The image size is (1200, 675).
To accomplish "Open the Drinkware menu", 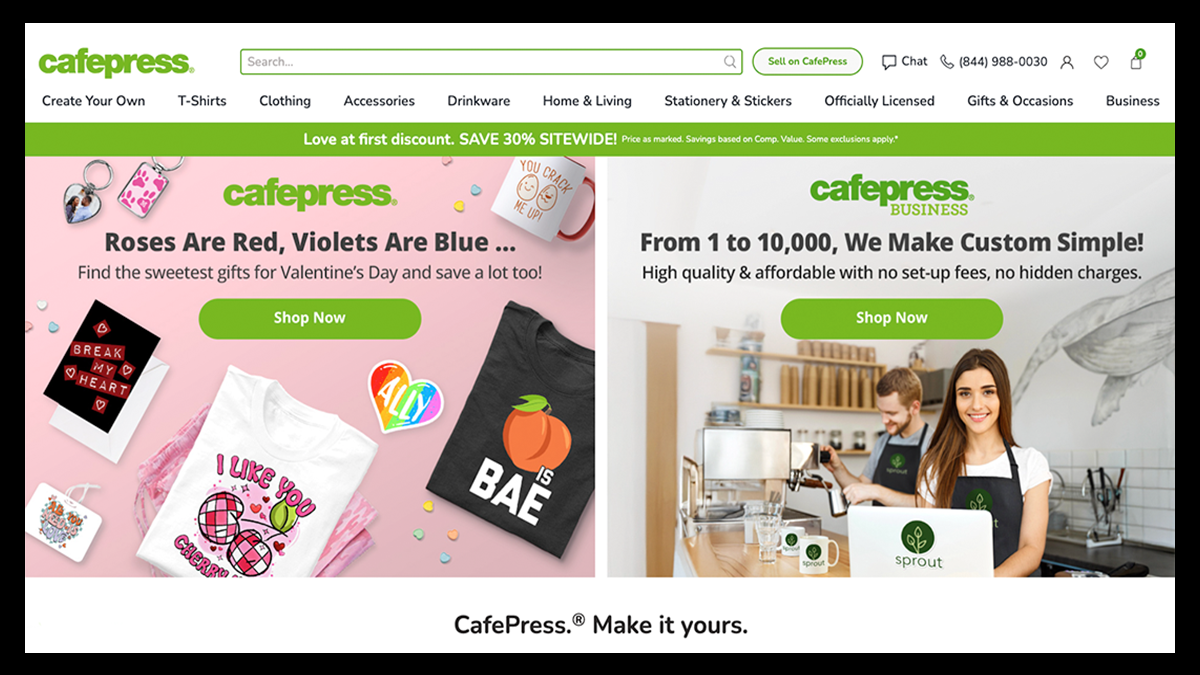I will pos(479,101).
